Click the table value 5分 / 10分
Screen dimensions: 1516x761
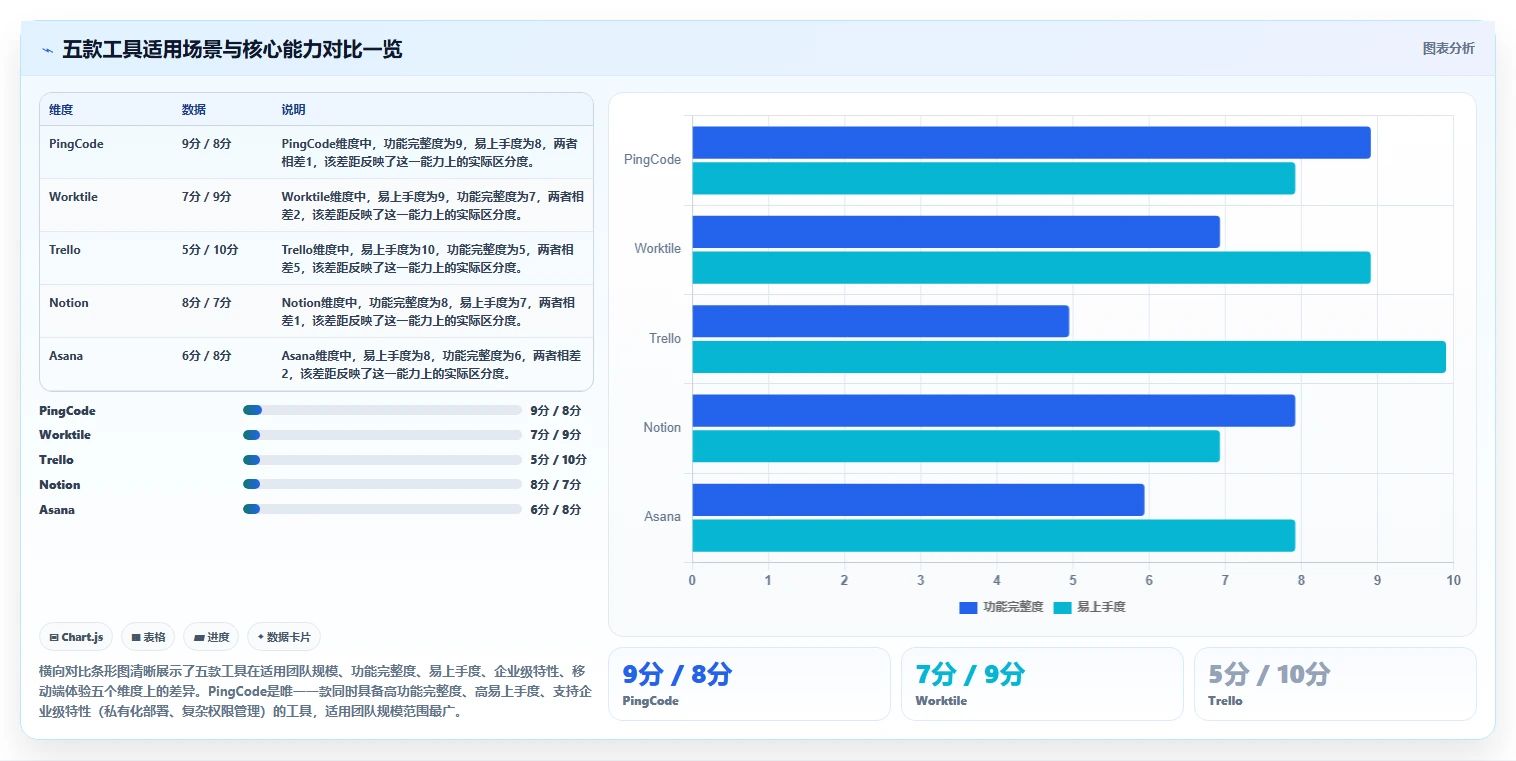point(210,250)
